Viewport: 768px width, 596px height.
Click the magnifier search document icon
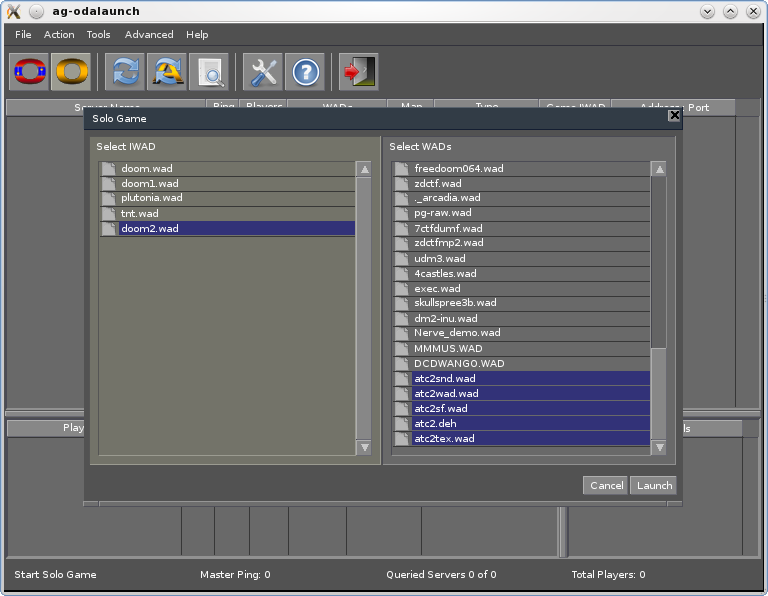pos(210,72)
